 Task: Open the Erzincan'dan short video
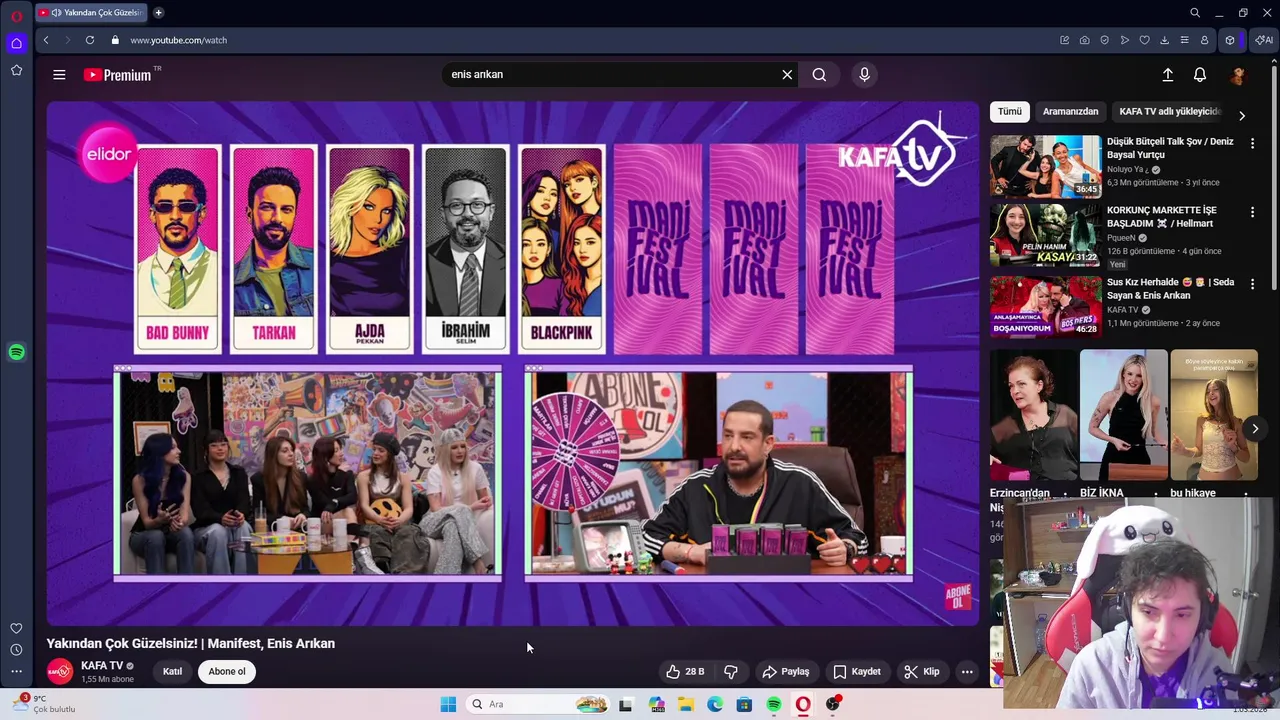pos(1033,415)
